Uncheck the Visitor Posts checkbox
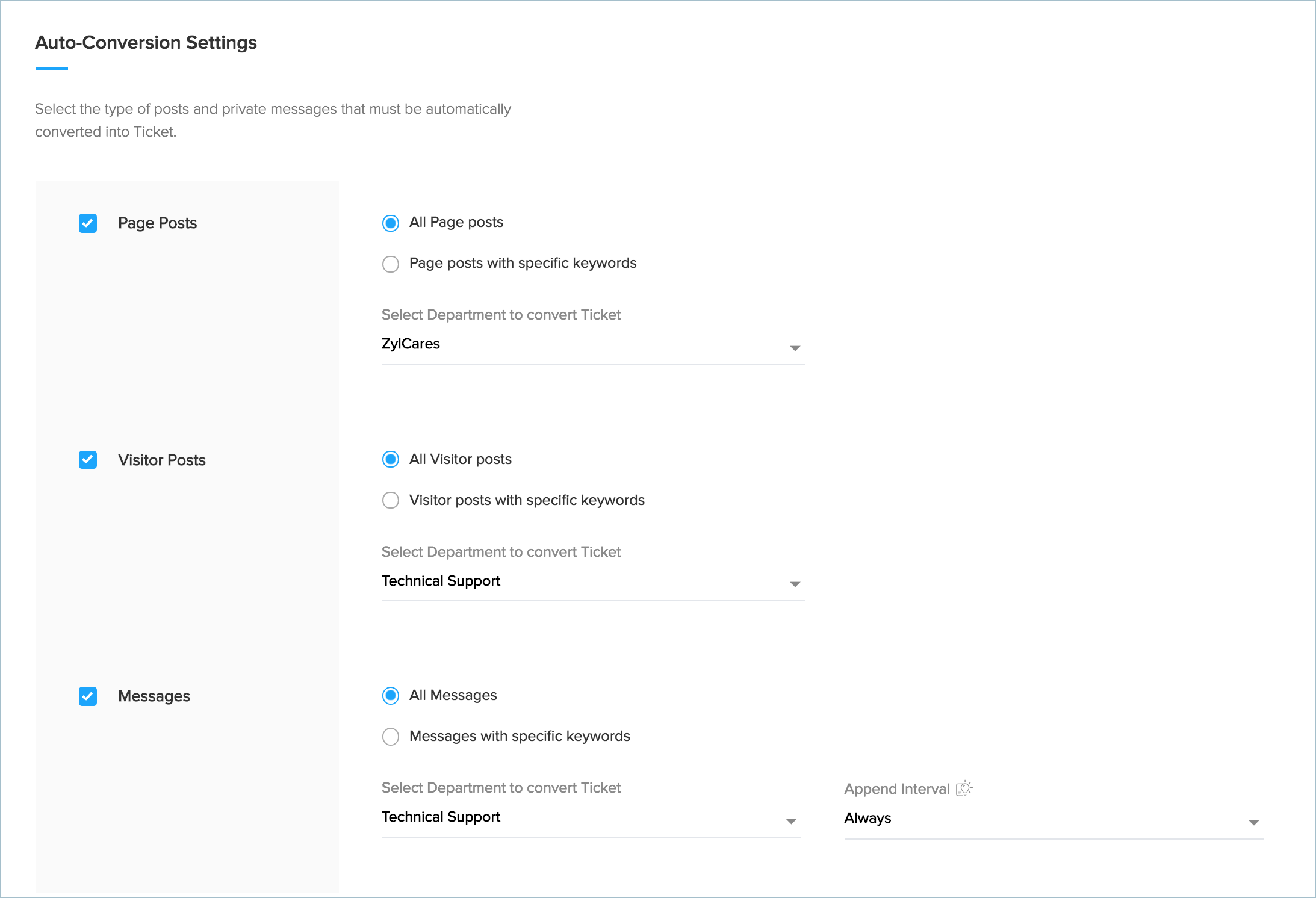1316x898 pixels. click(x=88, y=460)
